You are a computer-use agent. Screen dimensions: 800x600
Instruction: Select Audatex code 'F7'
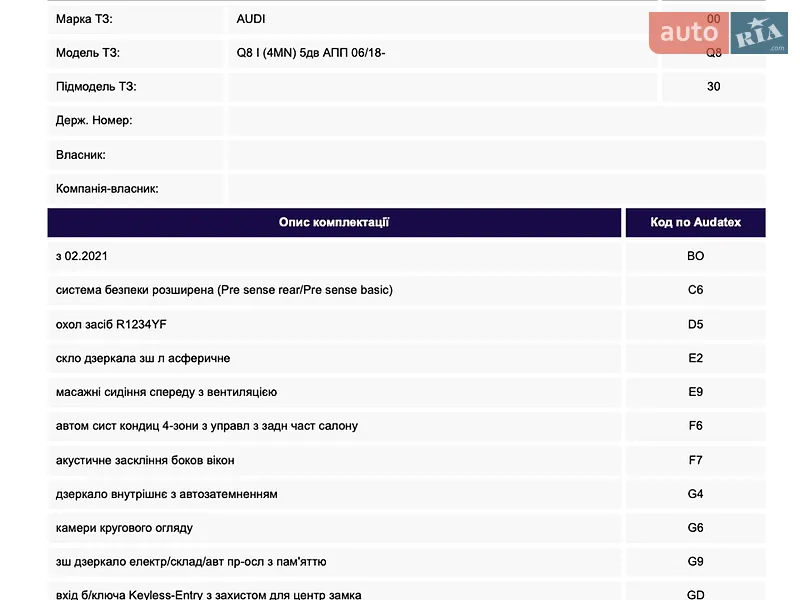point(695,460)
